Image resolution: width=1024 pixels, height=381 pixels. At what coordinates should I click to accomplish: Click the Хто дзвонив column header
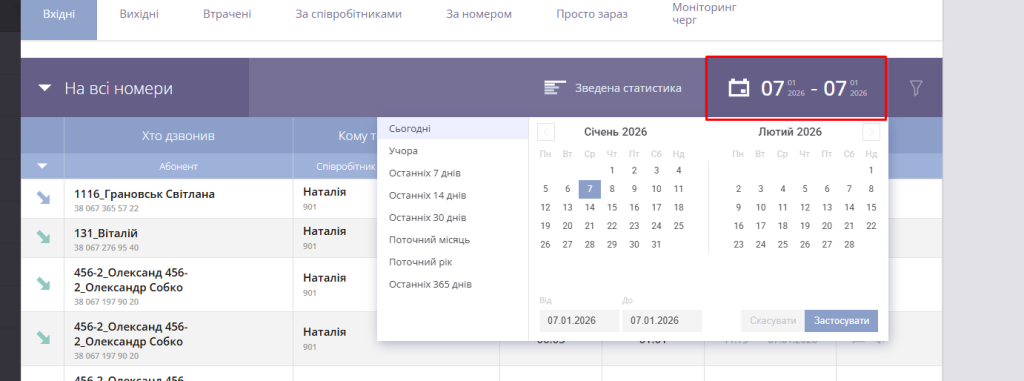(x=178, y=136)
